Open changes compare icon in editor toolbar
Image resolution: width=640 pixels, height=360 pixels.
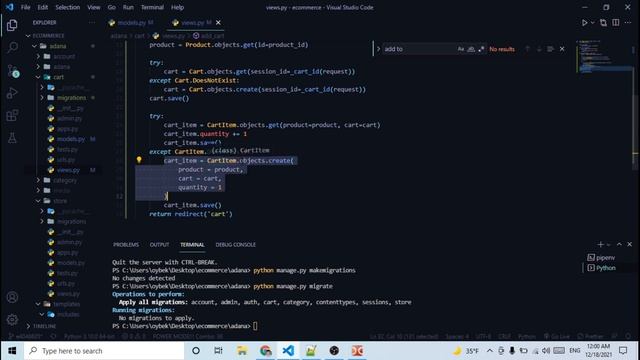603,23
